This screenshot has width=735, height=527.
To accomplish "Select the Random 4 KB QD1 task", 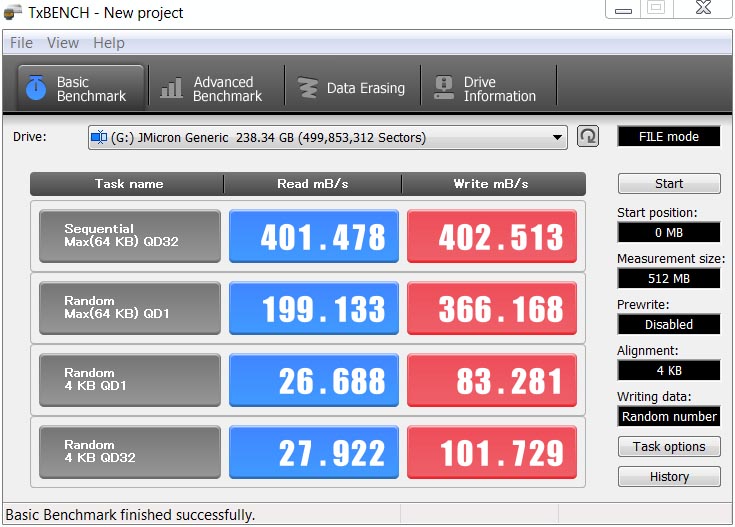I will [130, 380].
